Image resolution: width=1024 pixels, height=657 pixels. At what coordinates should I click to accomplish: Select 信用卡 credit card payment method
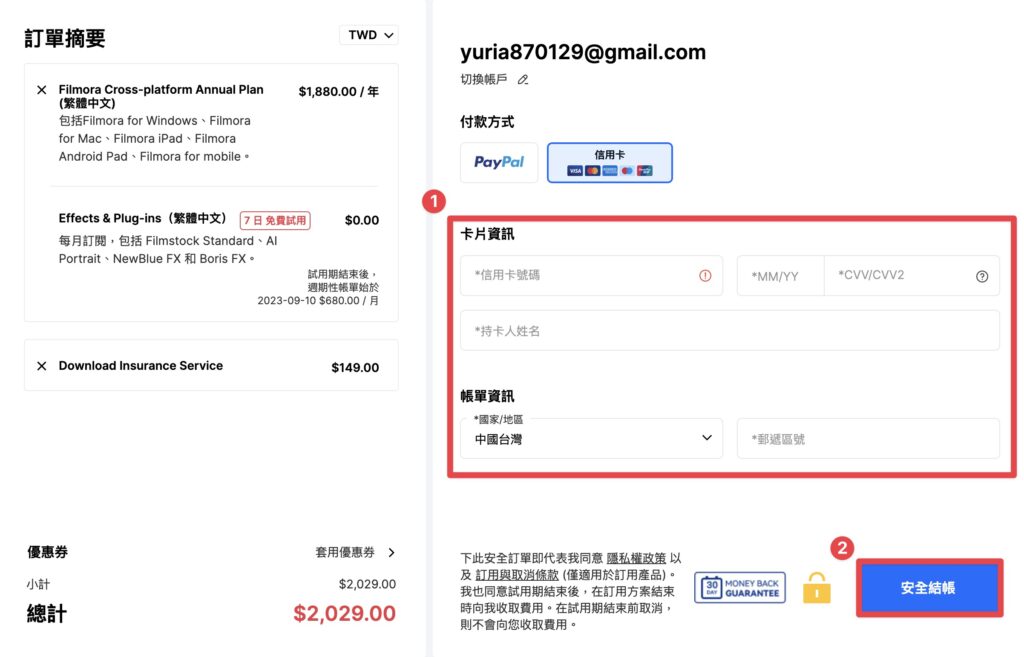tap(610, 163)
